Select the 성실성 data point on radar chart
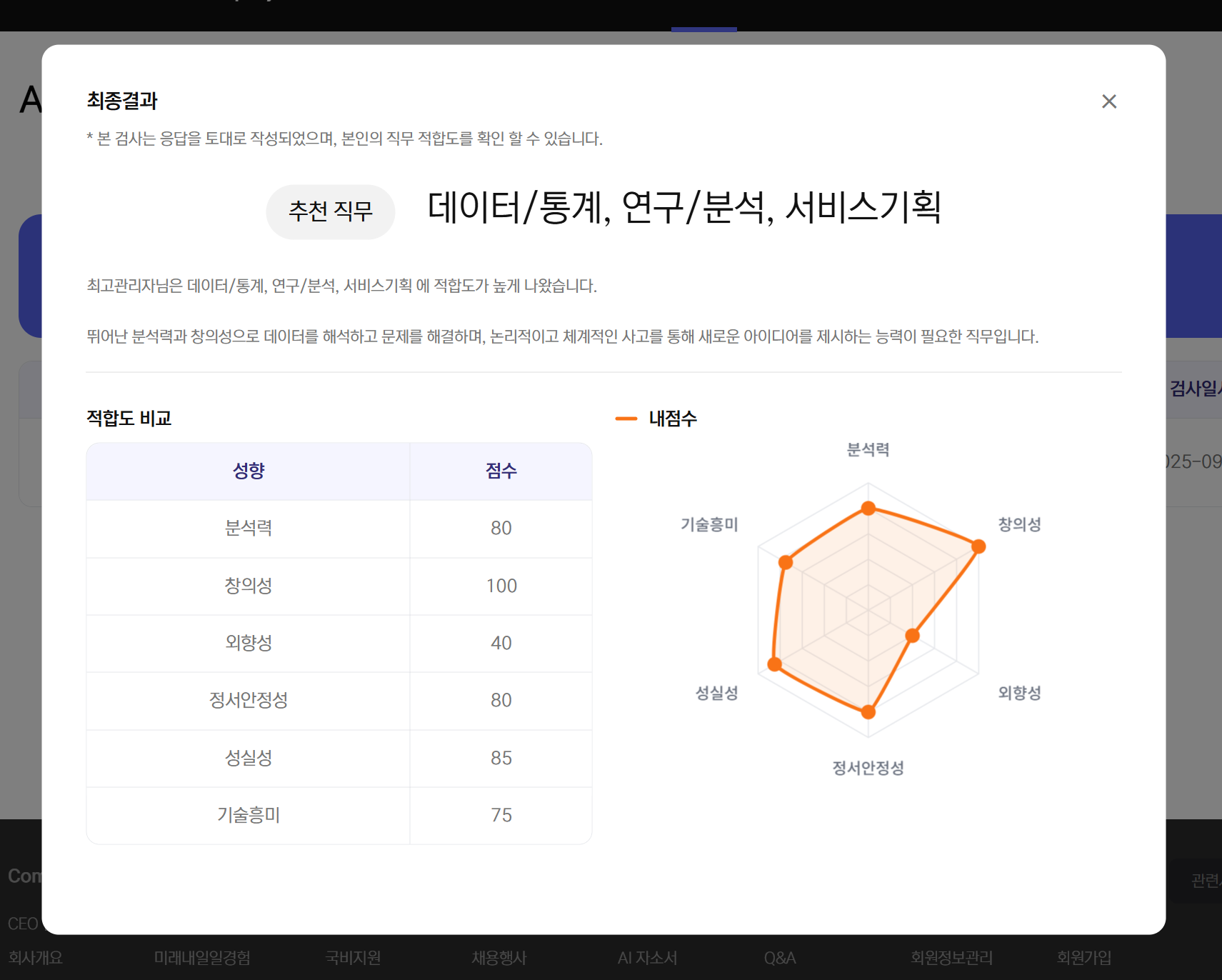The height and width of the screenshot is (980, 1222). point(774,664)
